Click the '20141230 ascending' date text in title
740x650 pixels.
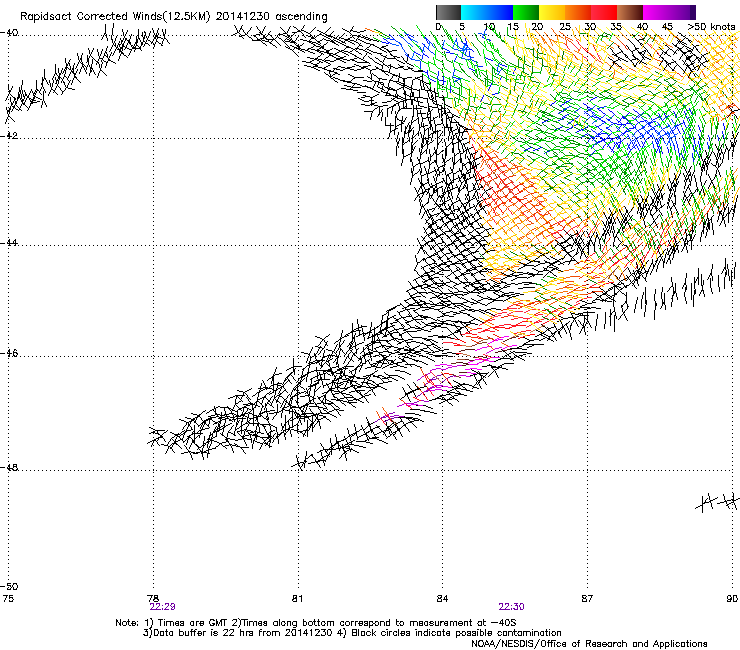[x=271, y=17]
